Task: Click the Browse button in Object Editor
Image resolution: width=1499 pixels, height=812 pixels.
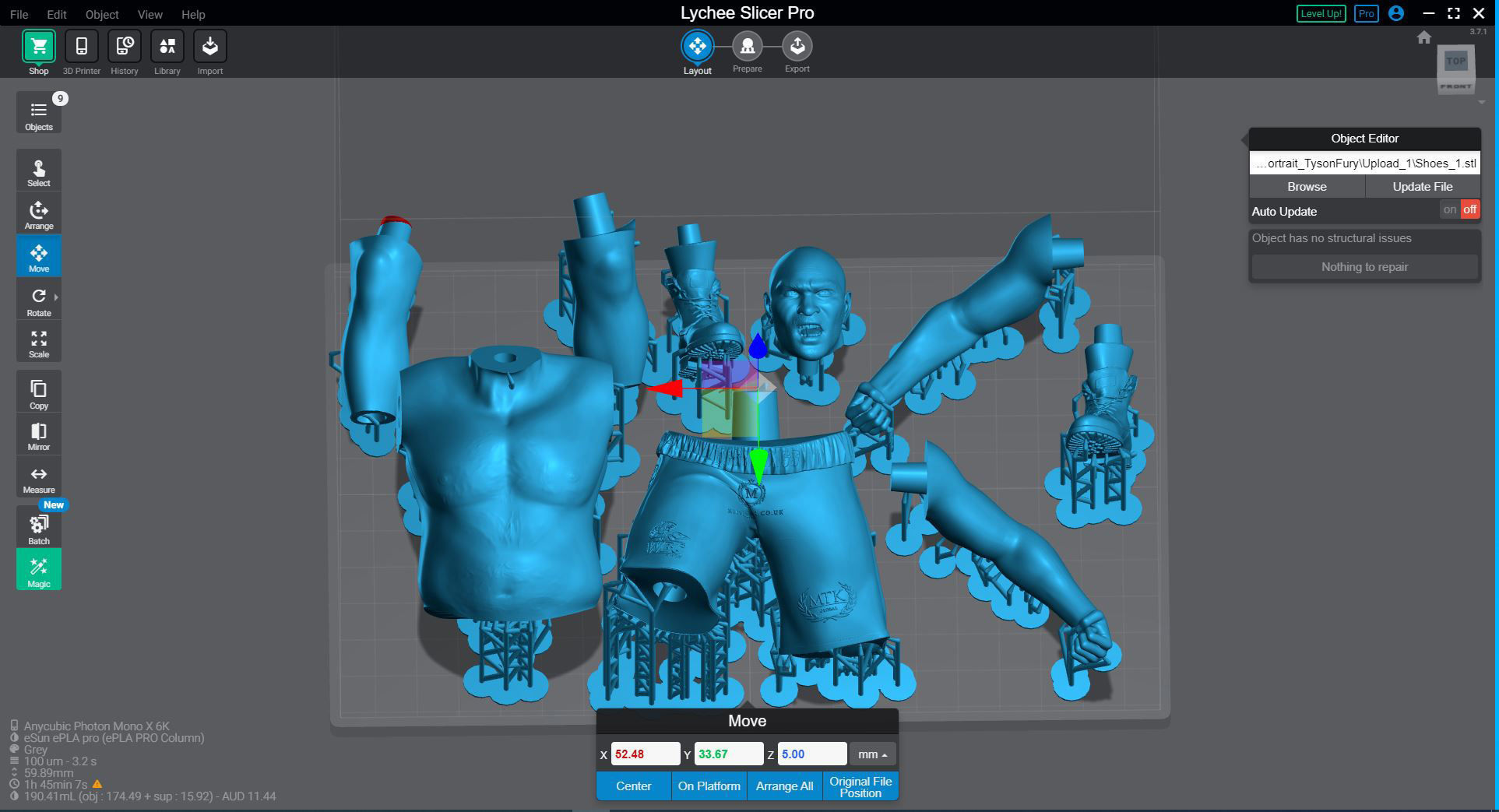Action: (1307, 187)
